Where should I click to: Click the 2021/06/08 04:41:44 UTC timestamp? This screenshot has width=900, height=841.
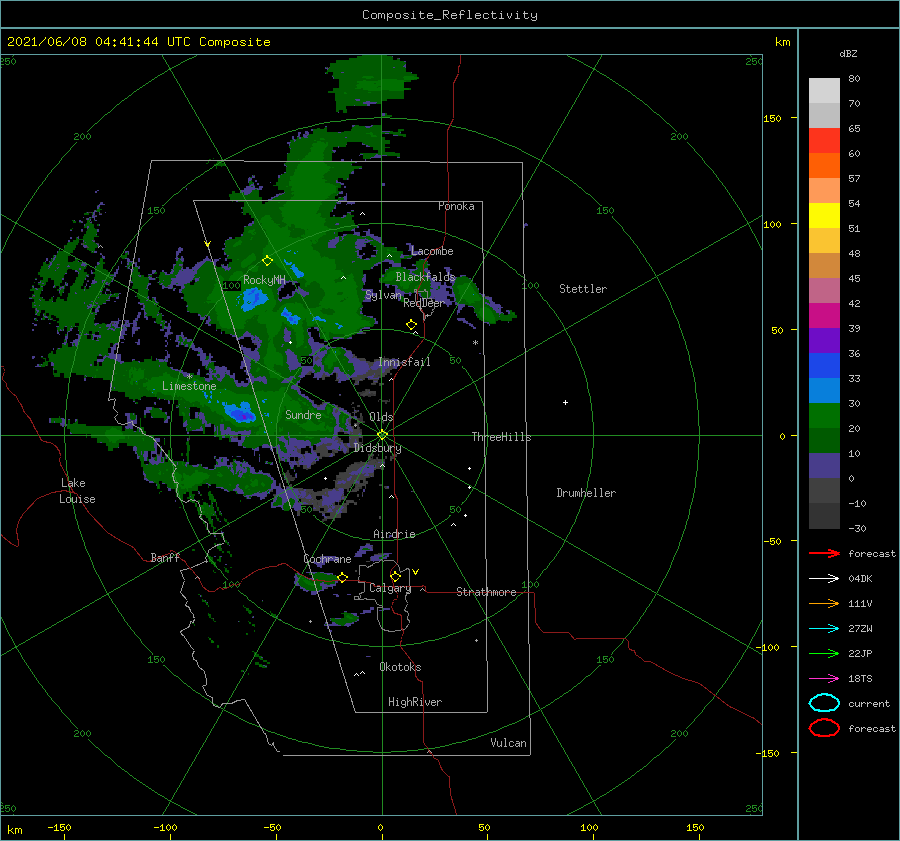coord(138,42)
